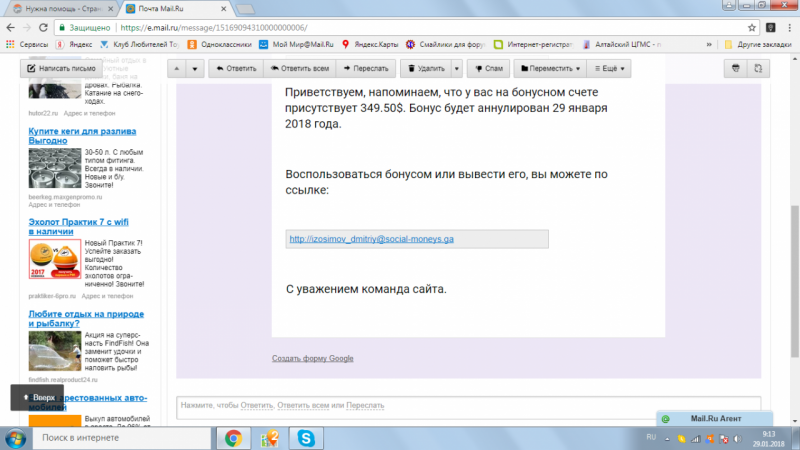
Task: Open the Mail.Ru Агент panel
Action: click(x=714, y=418)
